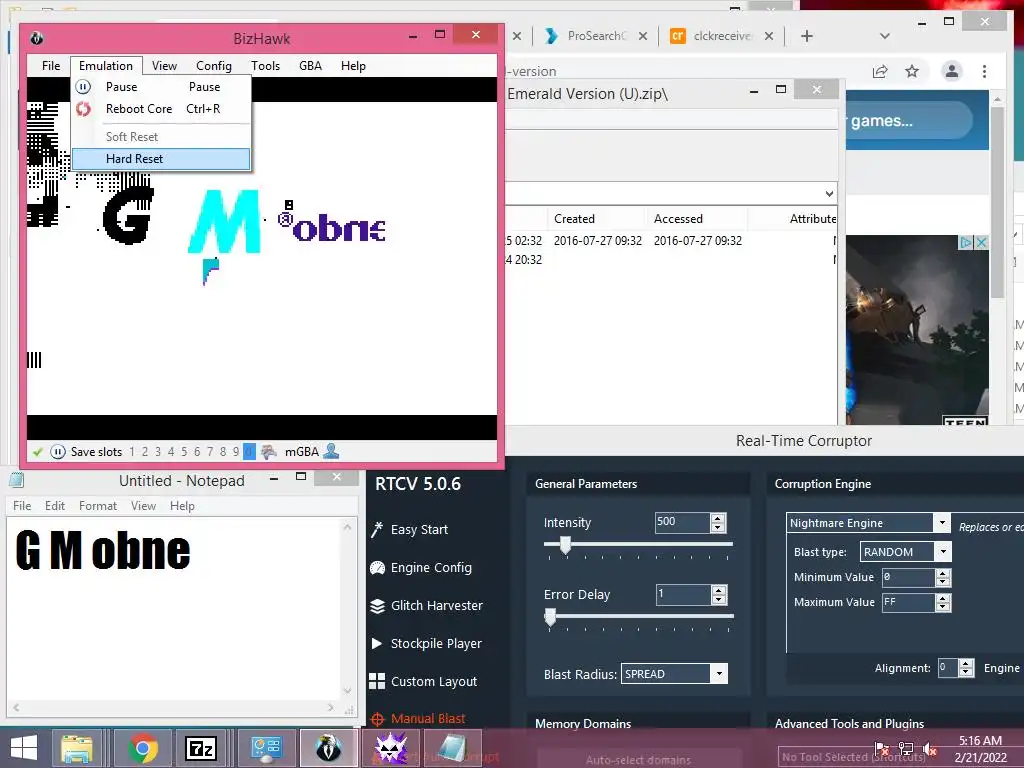This screenshot has height=768, width=1024.
Task: Select save slot 5 in BizHawk
Action: (184, 452)
